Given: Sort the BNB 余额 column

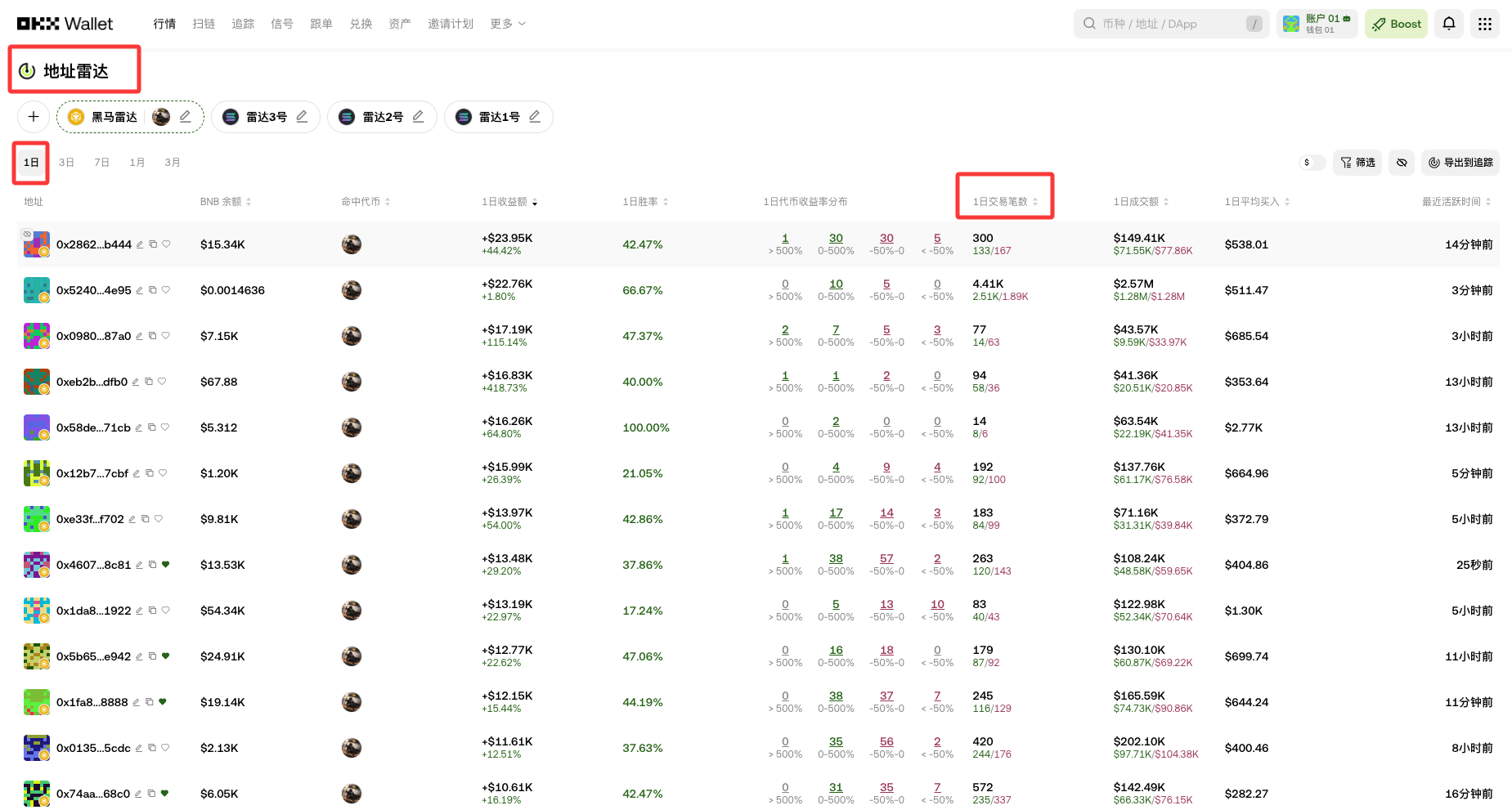Looking at the screenshot, I should [249, 202].
